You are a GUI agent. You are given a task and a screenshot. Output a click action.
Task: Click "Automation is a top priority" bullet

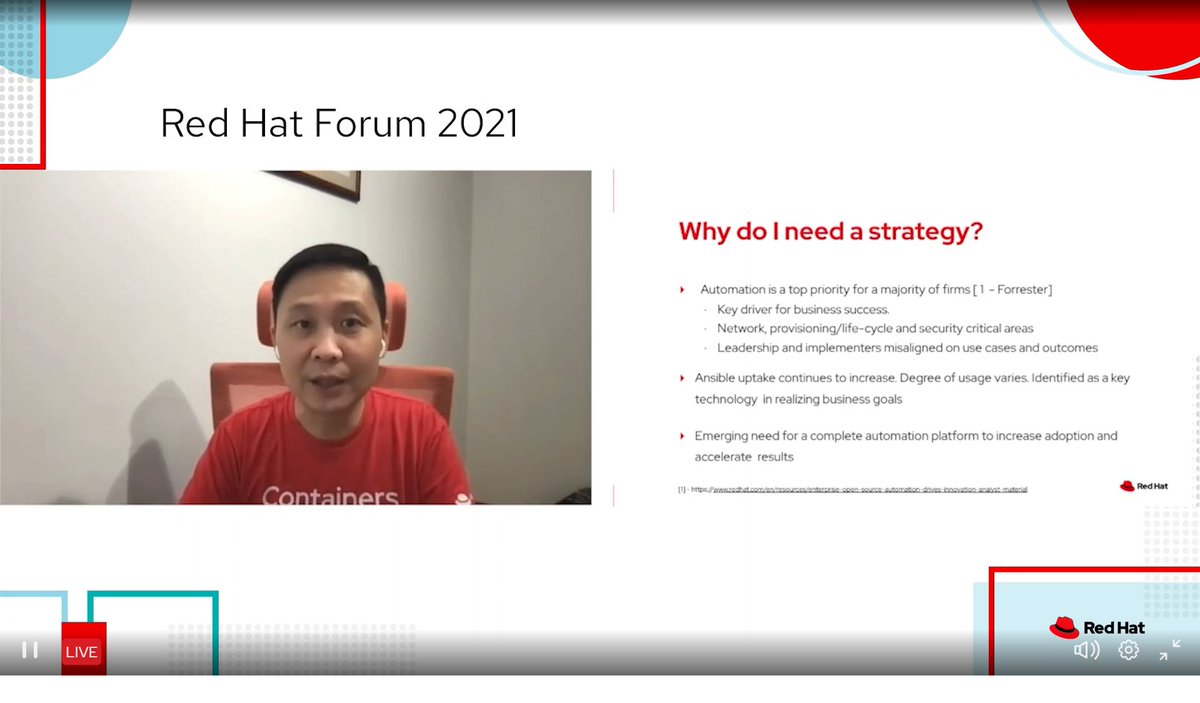click(876, 290)
